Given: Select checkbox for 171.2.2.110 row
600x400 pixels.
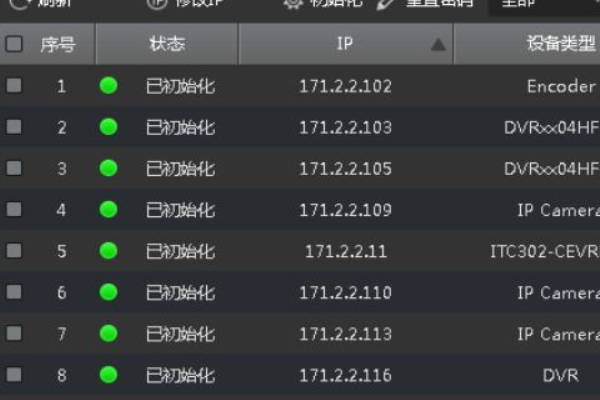Looking at the screenshot, I should tap(14, 292).
